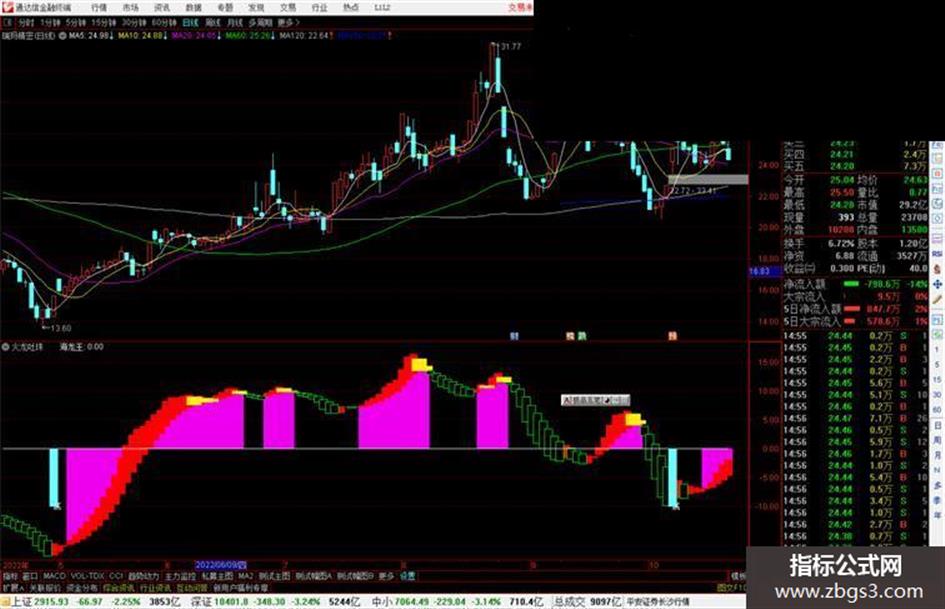Select the 15 minute shortcut in sidebar
Viewport: 945px width, 609px height.
pyautogui.click(x=937, y=380)
